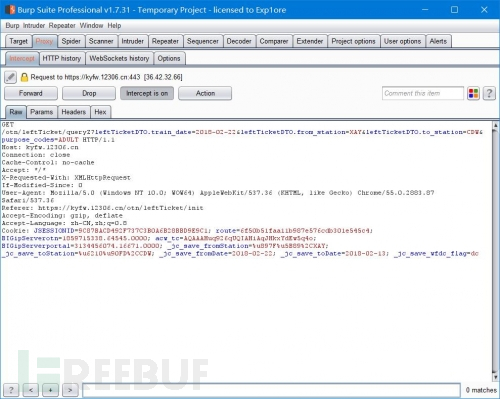
Task: Forward the intercepted request
Action: [x=31, y=93]
